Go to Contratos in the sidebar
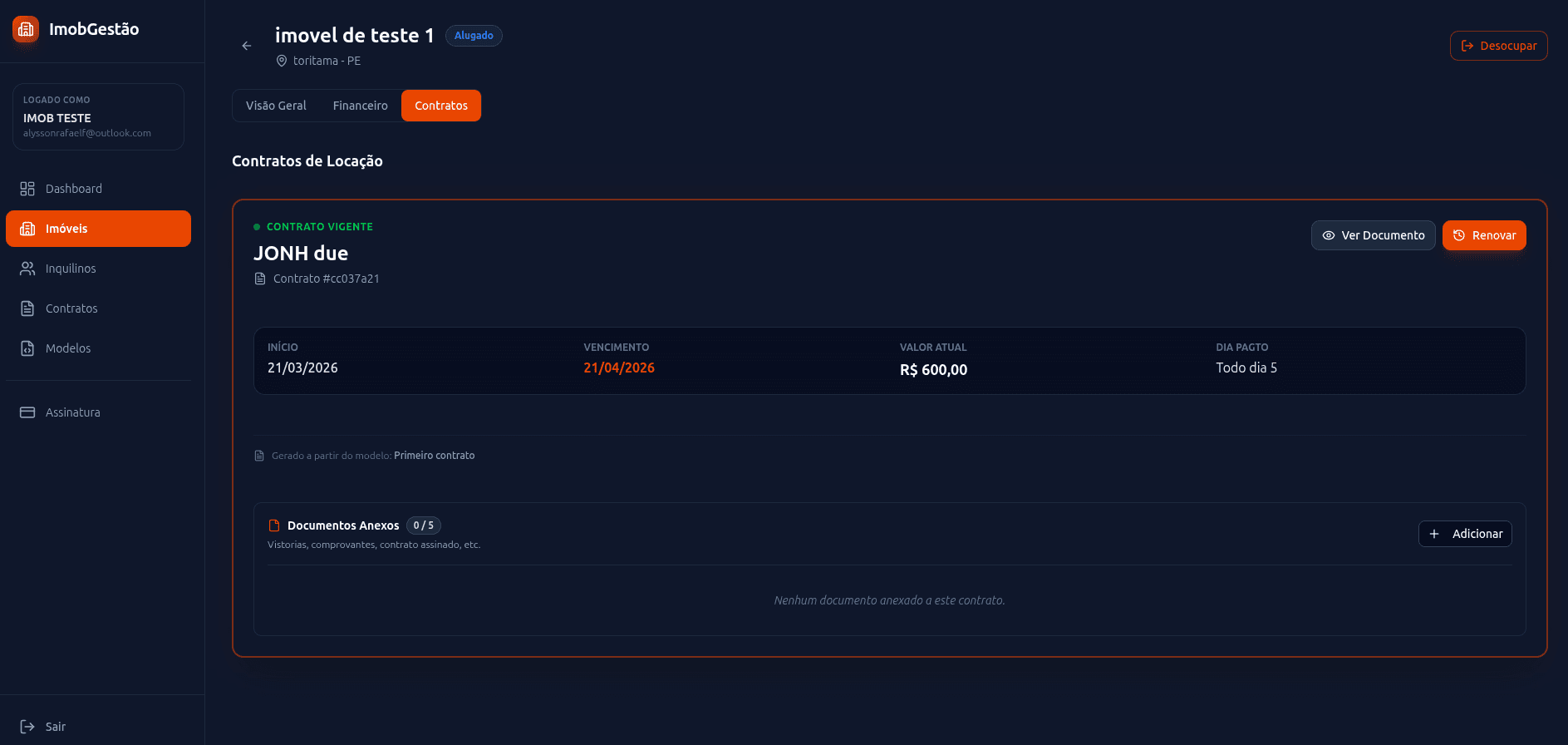This screenshot has height=745, width=1568. [x=71, y=308]
